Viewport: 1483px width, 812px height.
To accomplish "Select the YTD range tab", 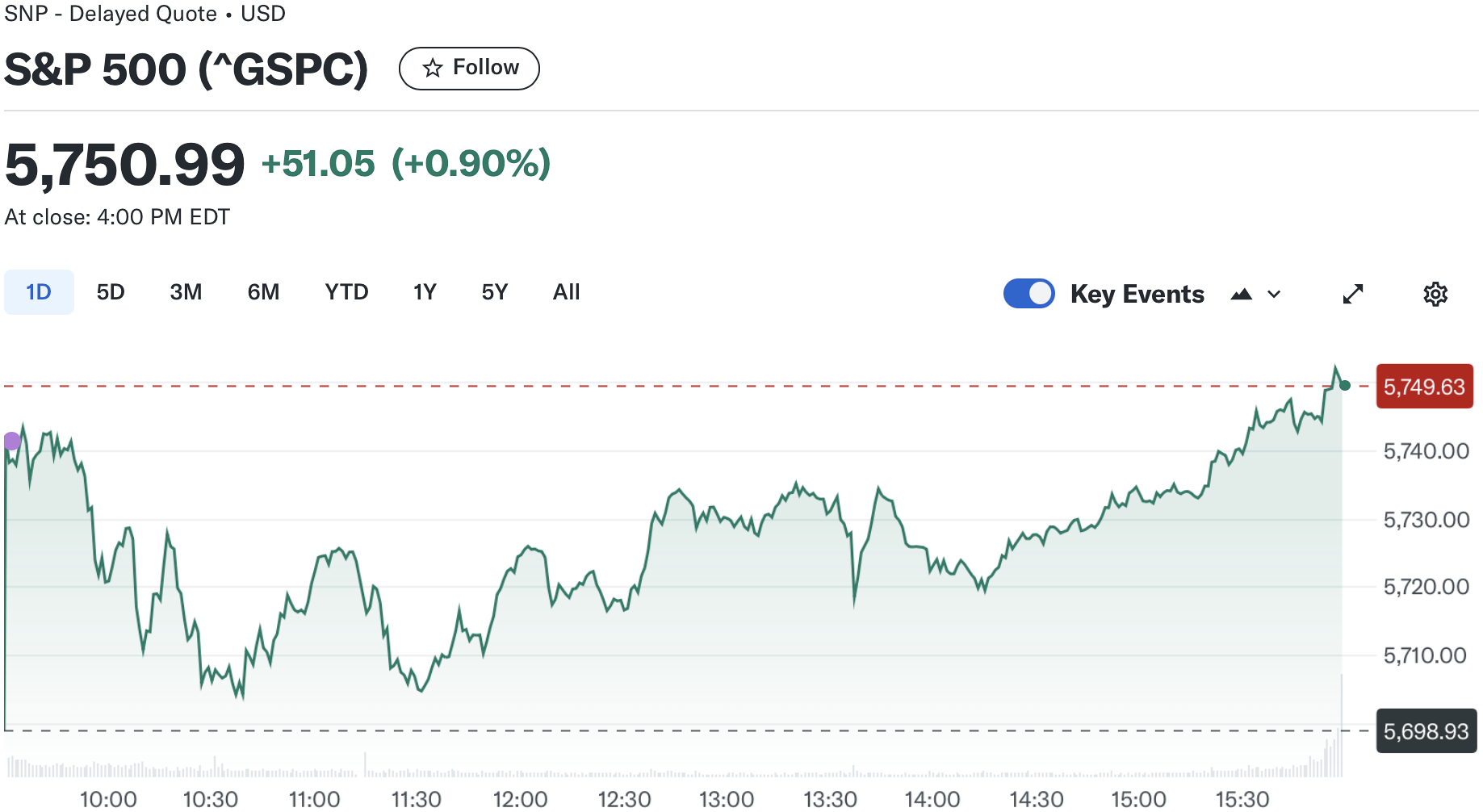I will (346, 292).
